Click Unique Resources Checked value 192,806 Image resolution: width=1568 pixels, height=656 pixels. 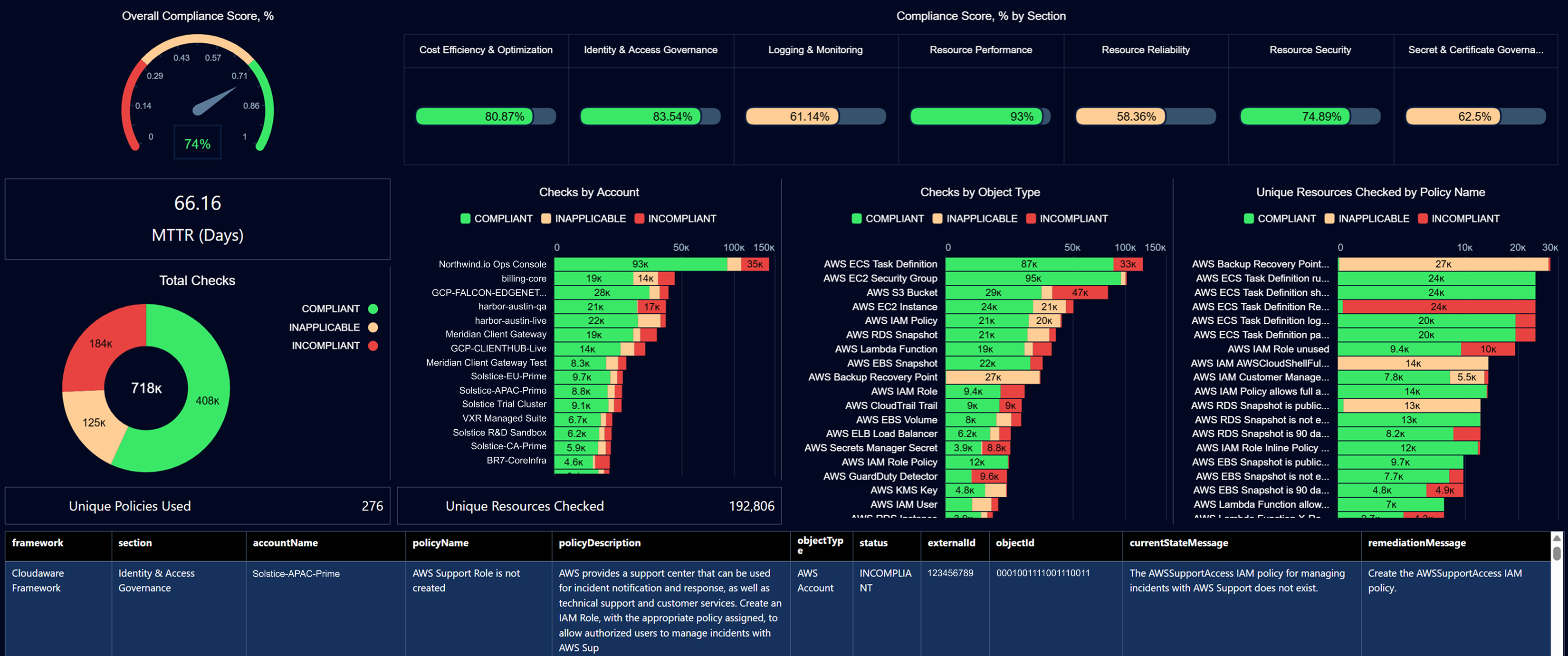pos(751,506)
